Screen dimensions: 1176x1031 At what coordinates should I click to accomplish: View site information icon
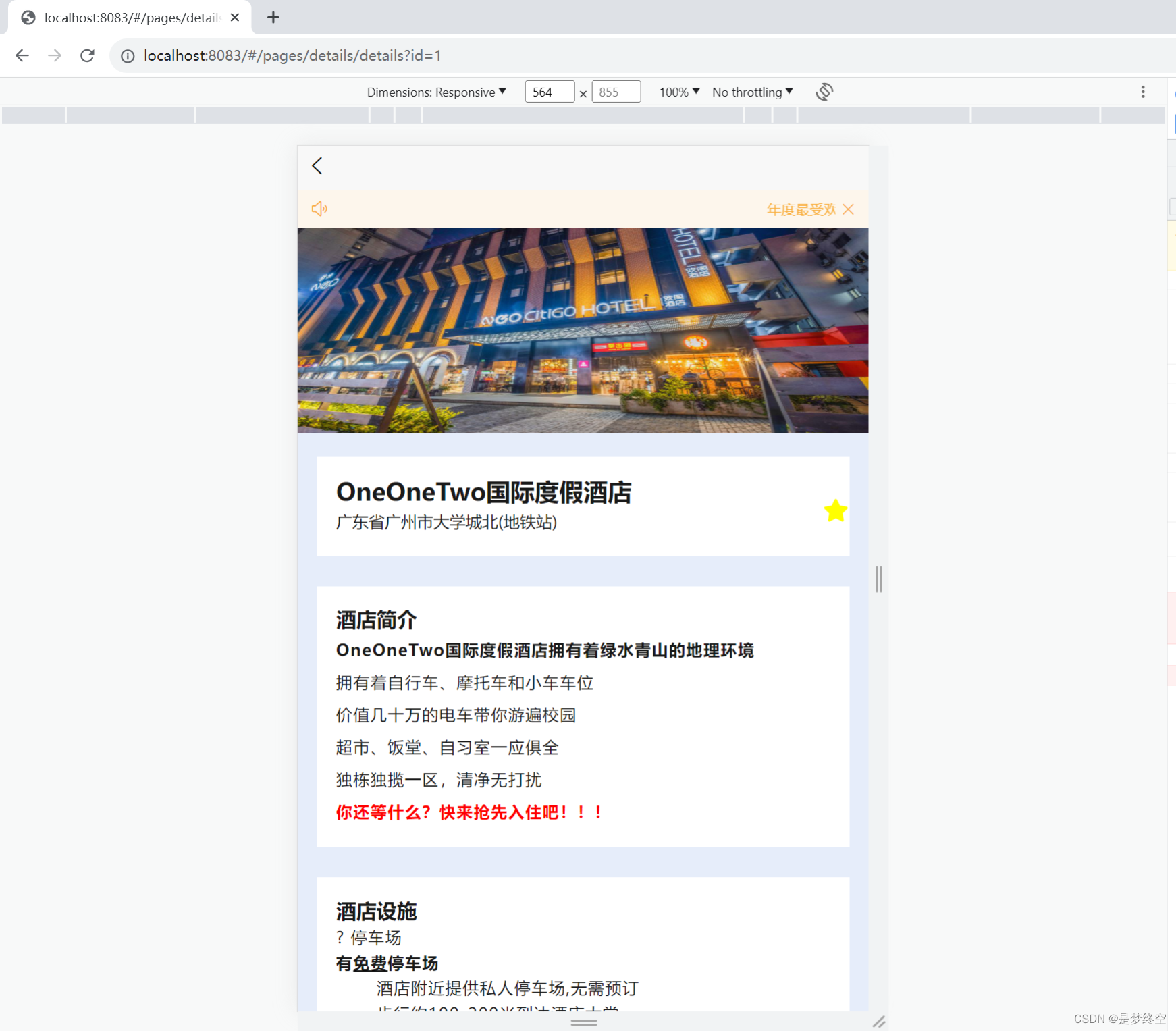128,56
